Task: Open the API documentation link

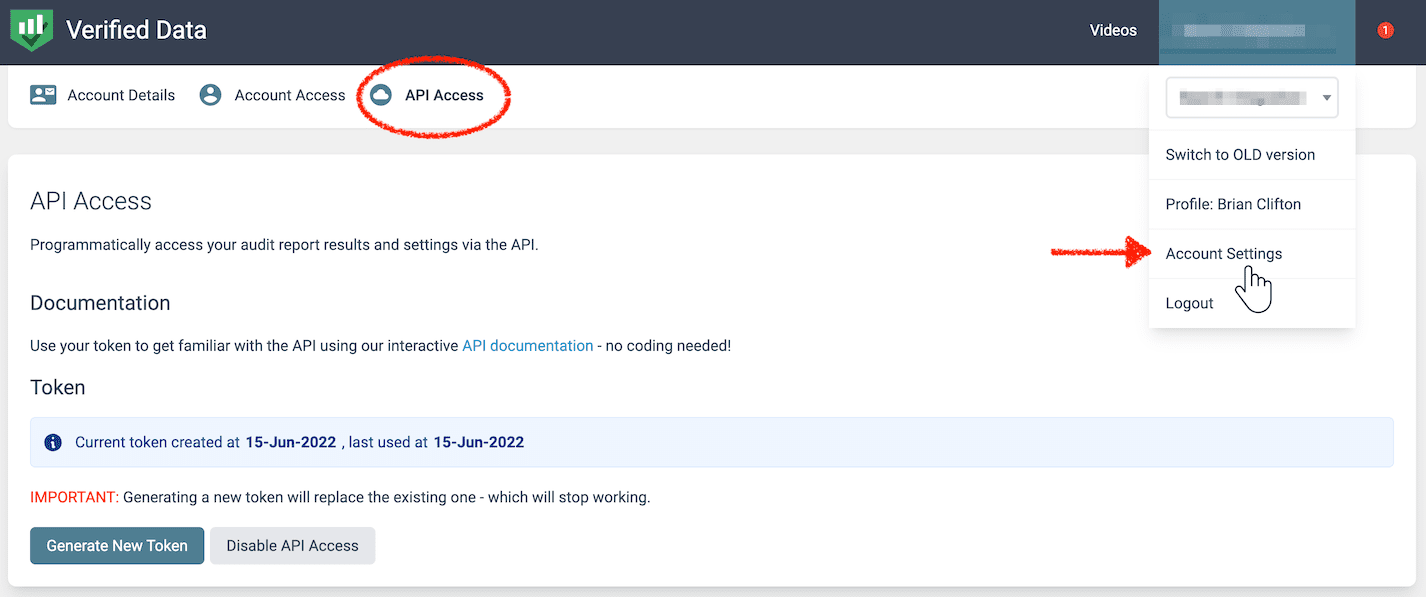Action: click(x=527, y=345)
